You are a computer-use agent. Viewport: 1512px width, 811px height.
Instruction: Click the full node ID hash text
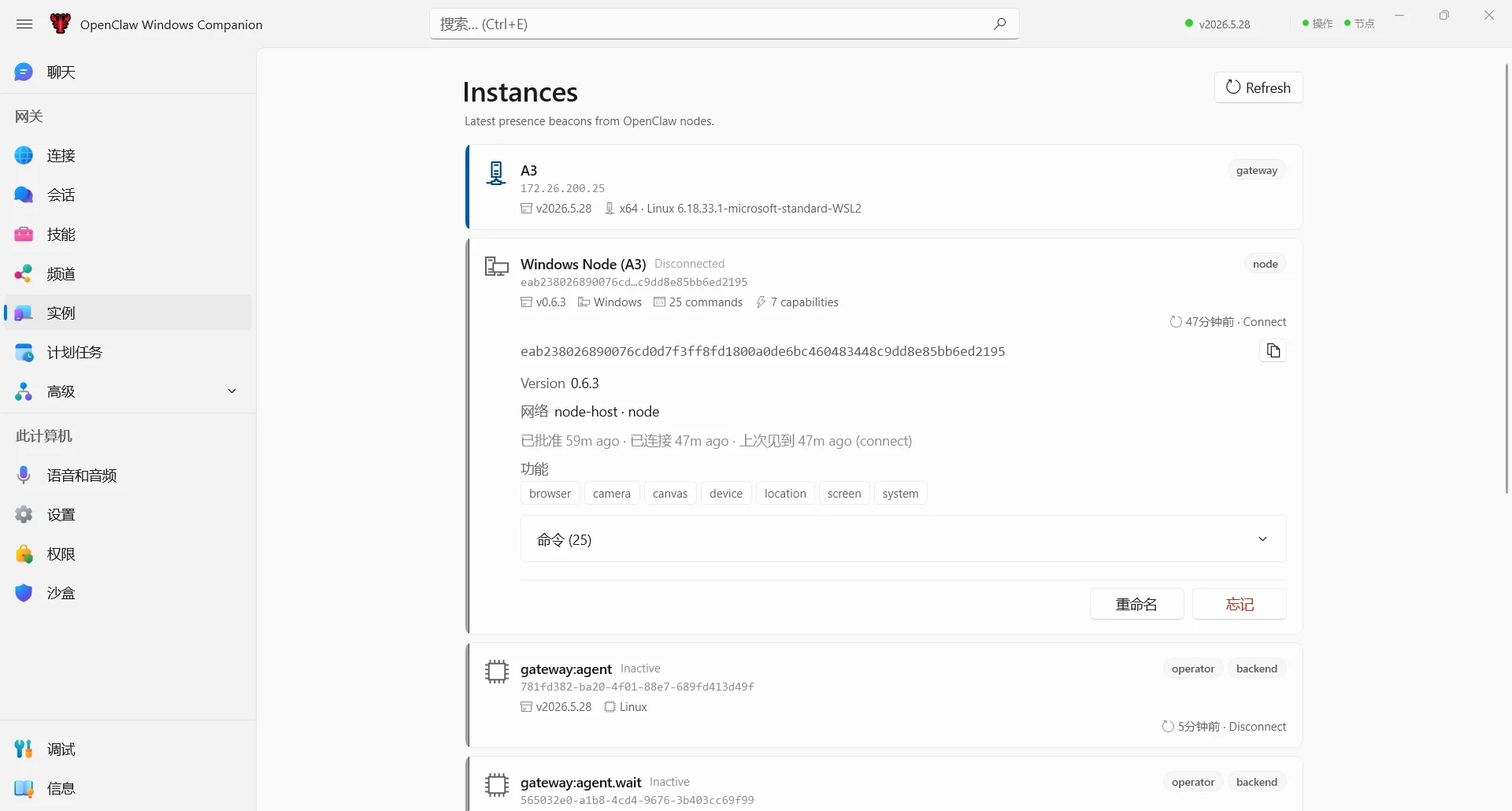[x=762, y=352]
